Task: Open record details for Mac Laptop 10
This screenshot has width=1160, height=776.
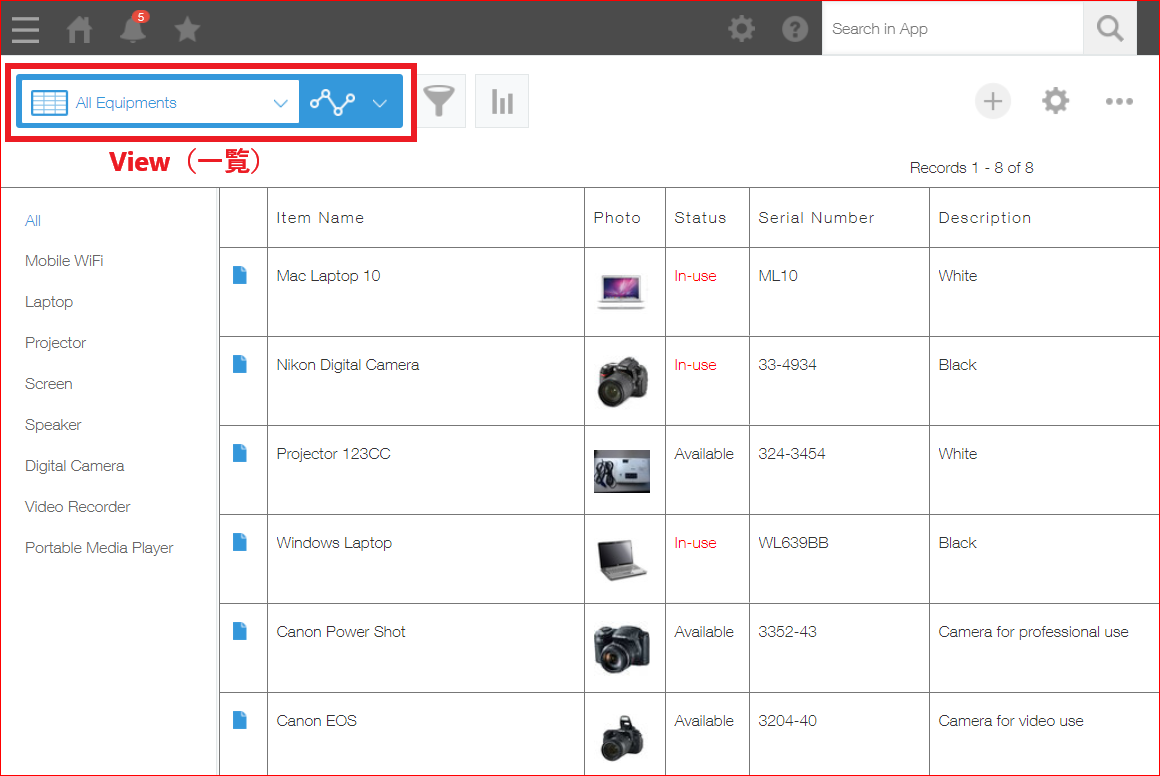Action: (240, 275)
